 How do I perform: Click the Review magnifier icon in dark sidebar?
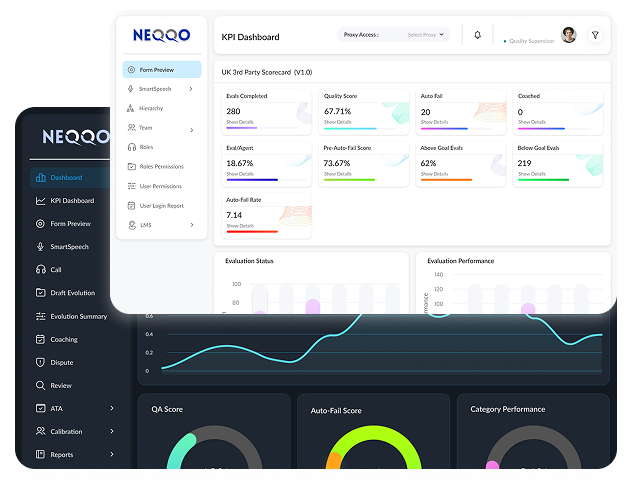[40, 385]
